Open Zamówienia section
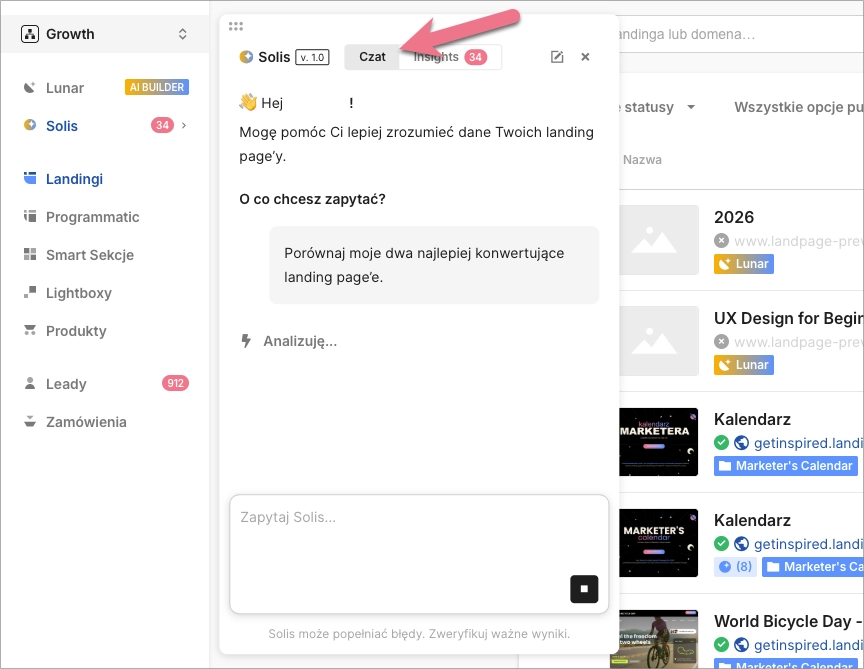Image resolution: width=864 pixels, height=669 pixels. [x=86, y=422]
